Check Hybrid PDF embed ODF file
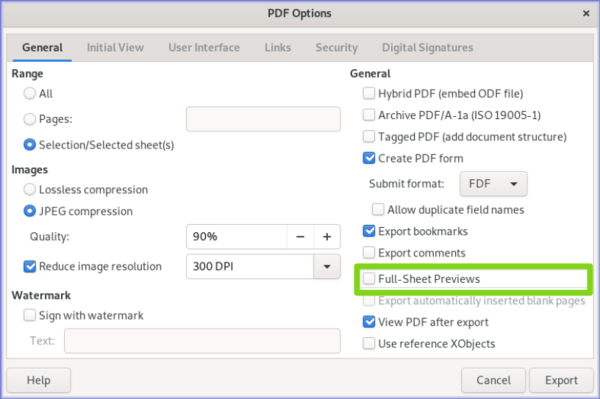The image size is (600, 399). pos(369,93)
